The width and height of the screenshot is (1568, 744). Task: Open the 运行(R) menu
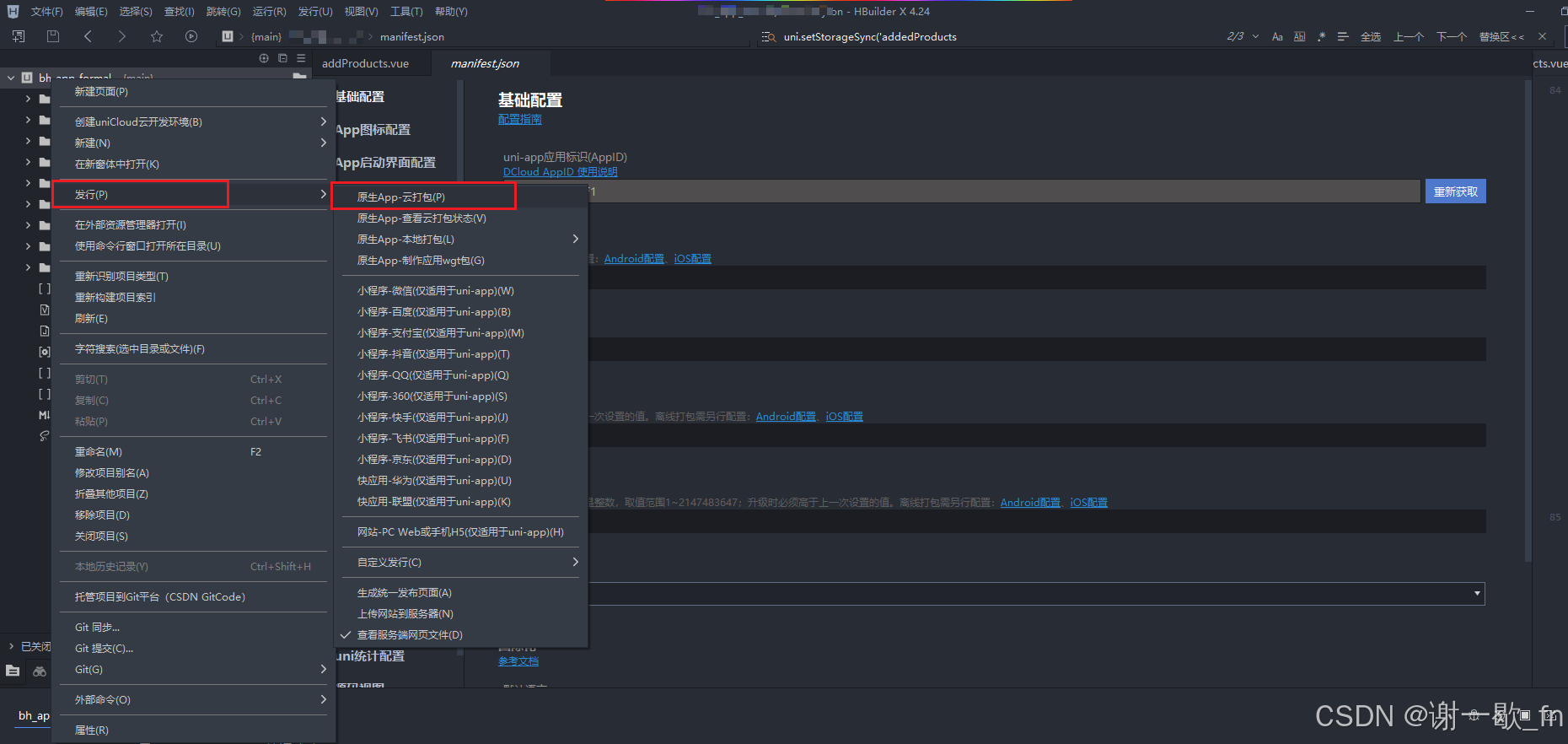click(x=269, y=12)
